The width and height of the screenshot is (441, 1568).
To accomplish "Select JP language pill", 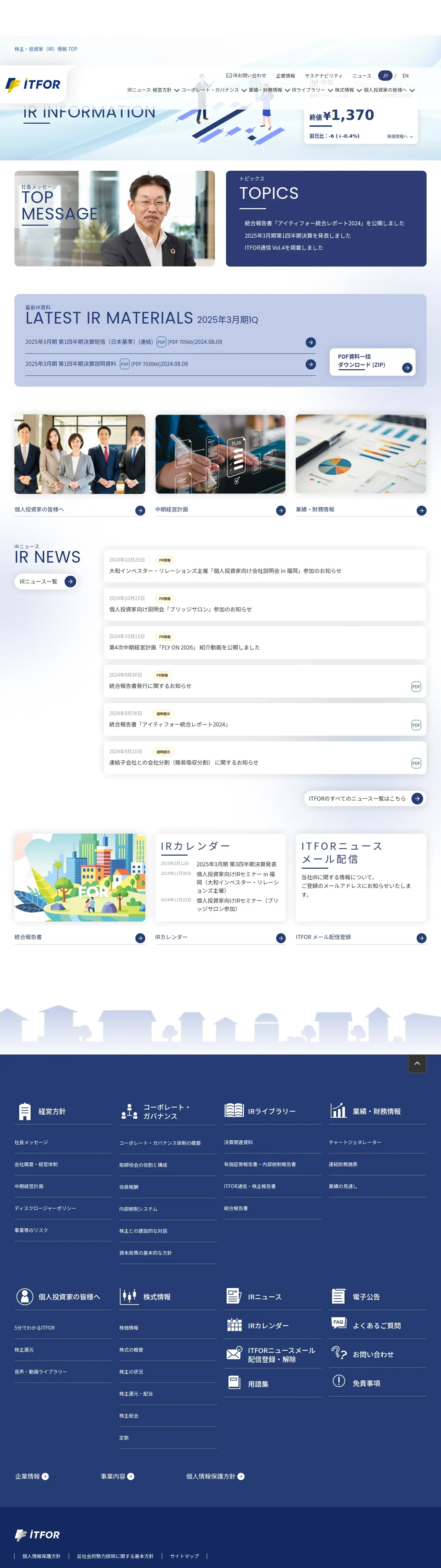I will pos(385,76).
